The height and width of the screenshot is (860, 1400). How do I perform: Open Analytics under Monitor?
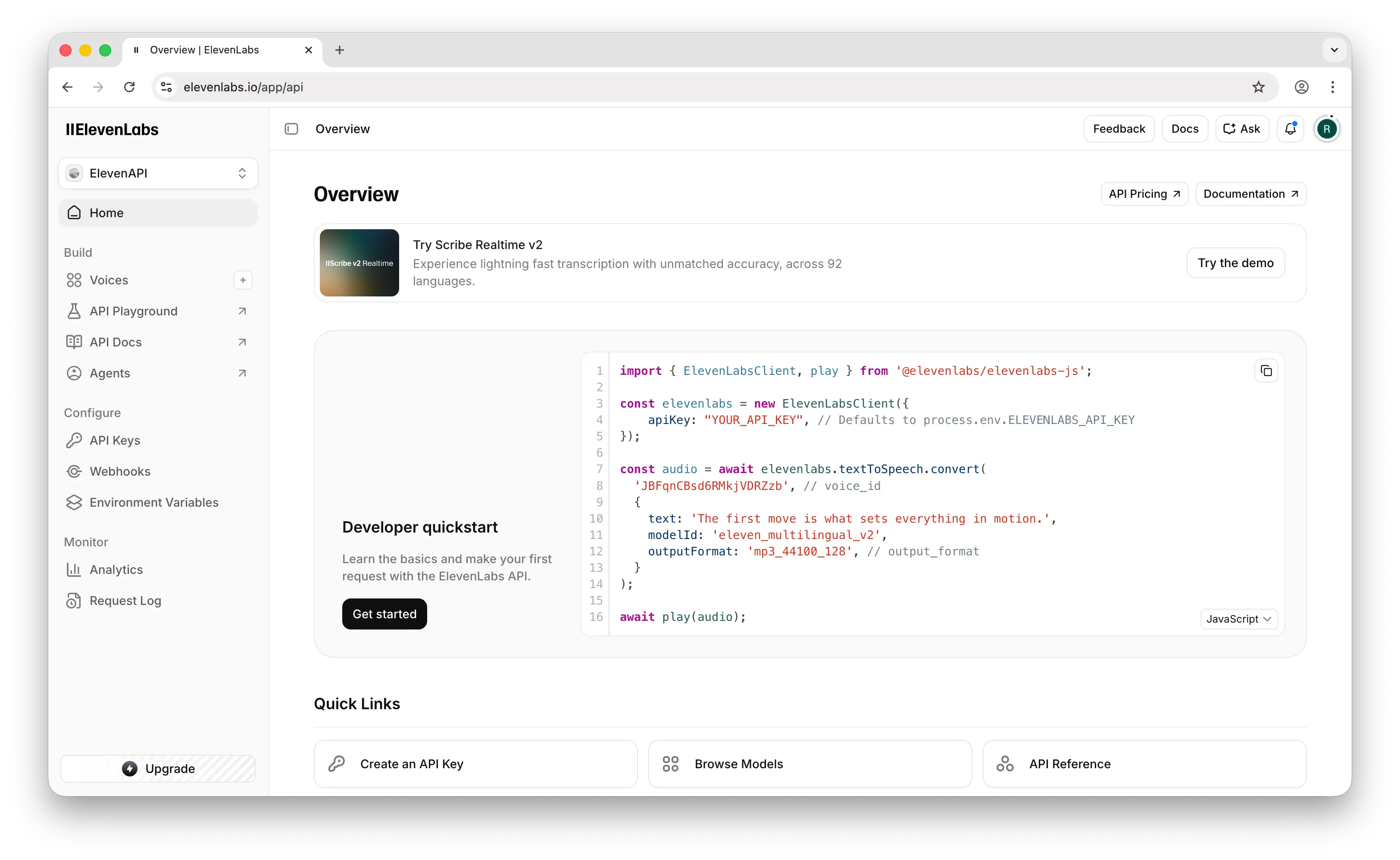point(117,569)
